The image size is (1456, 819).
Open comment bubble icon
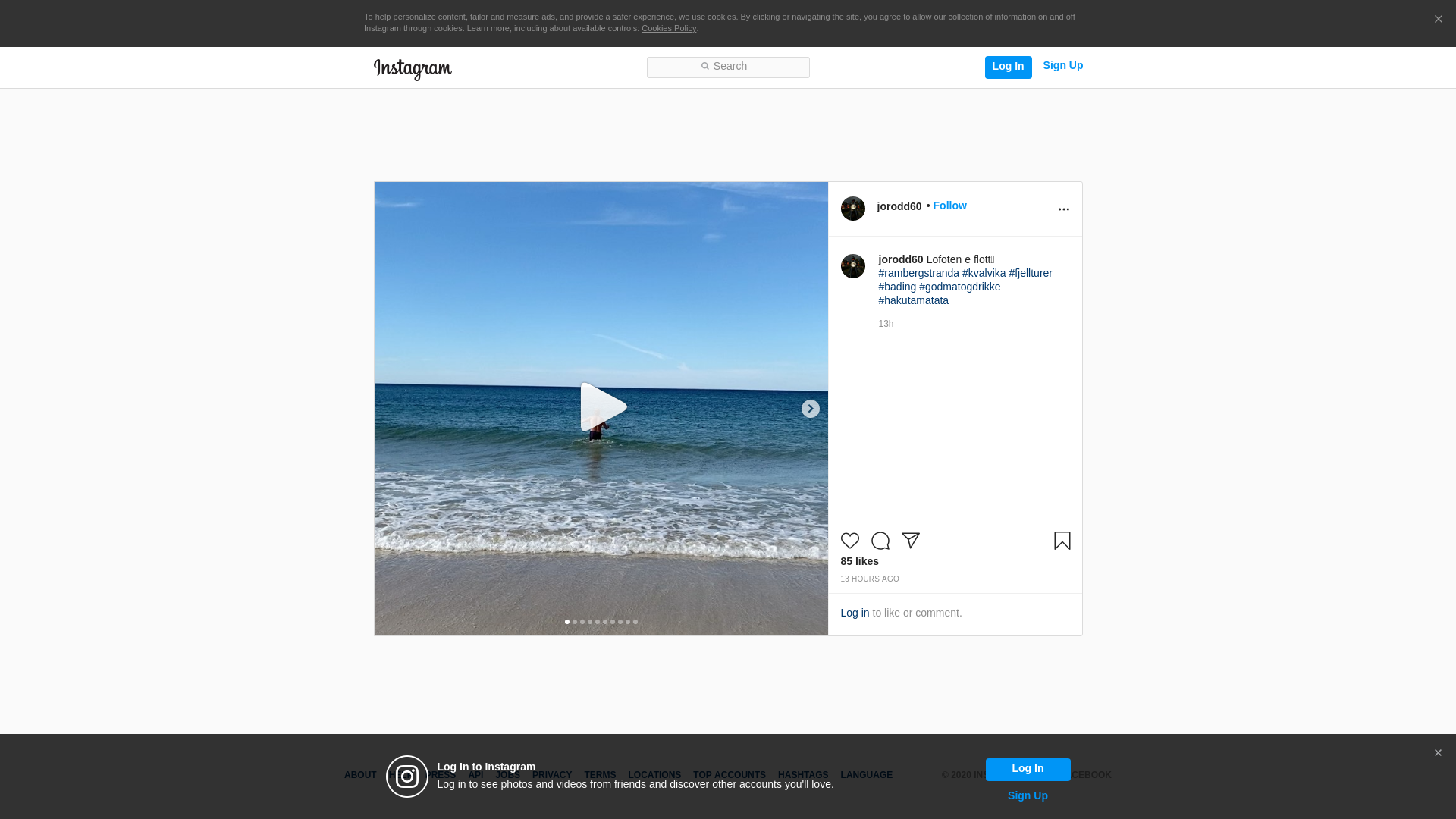coord(880,541)
